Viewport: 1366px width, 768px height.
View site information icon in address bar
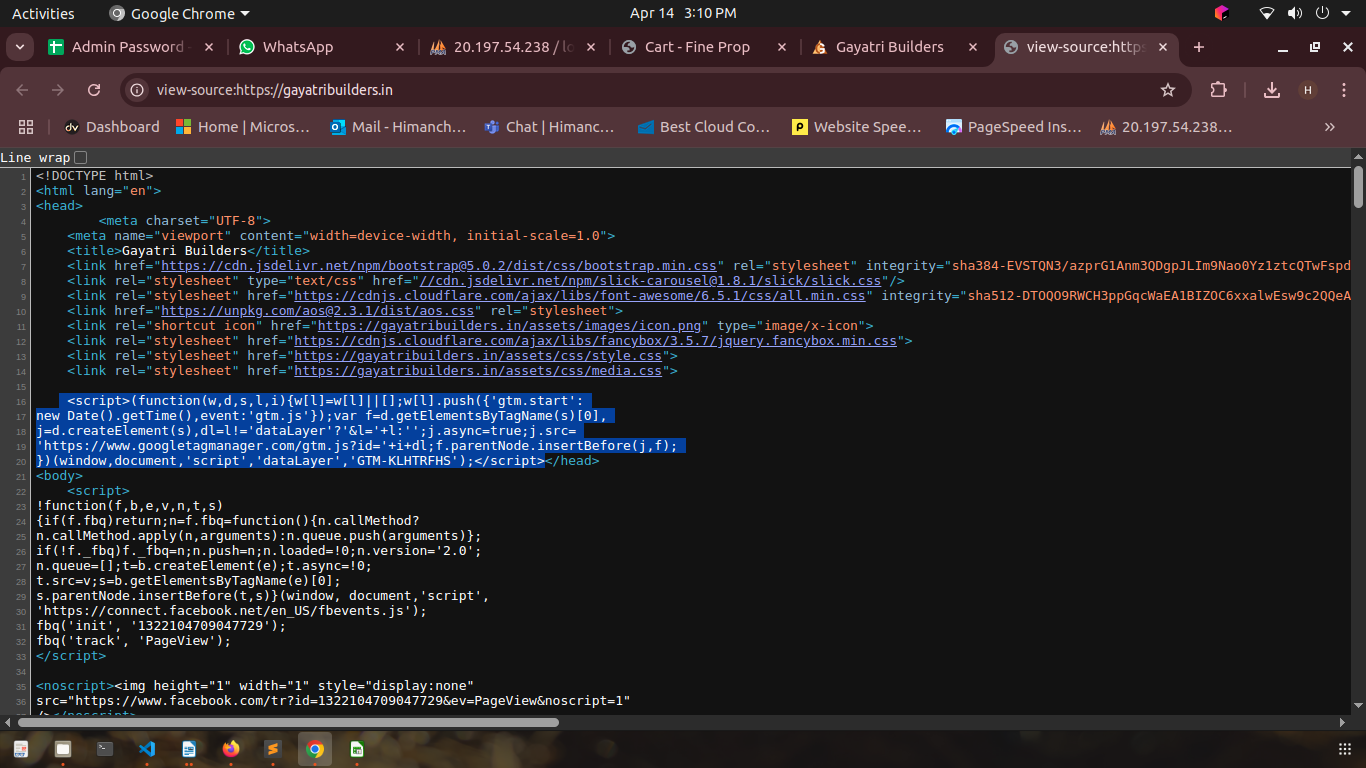137,90
